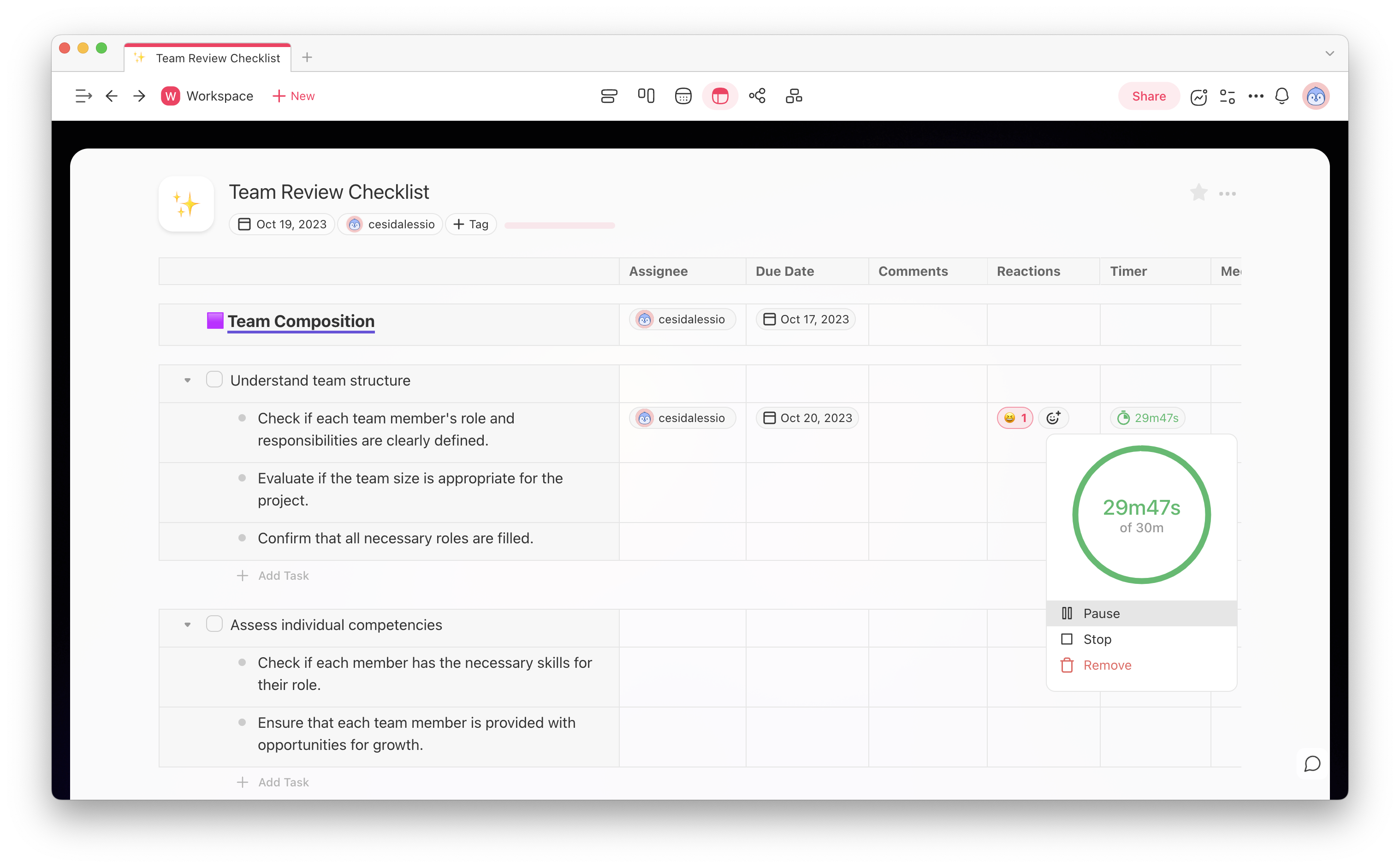Screen dimensions: 1400x868
Task: Select the kanban columns view icon
Action: 646,96
